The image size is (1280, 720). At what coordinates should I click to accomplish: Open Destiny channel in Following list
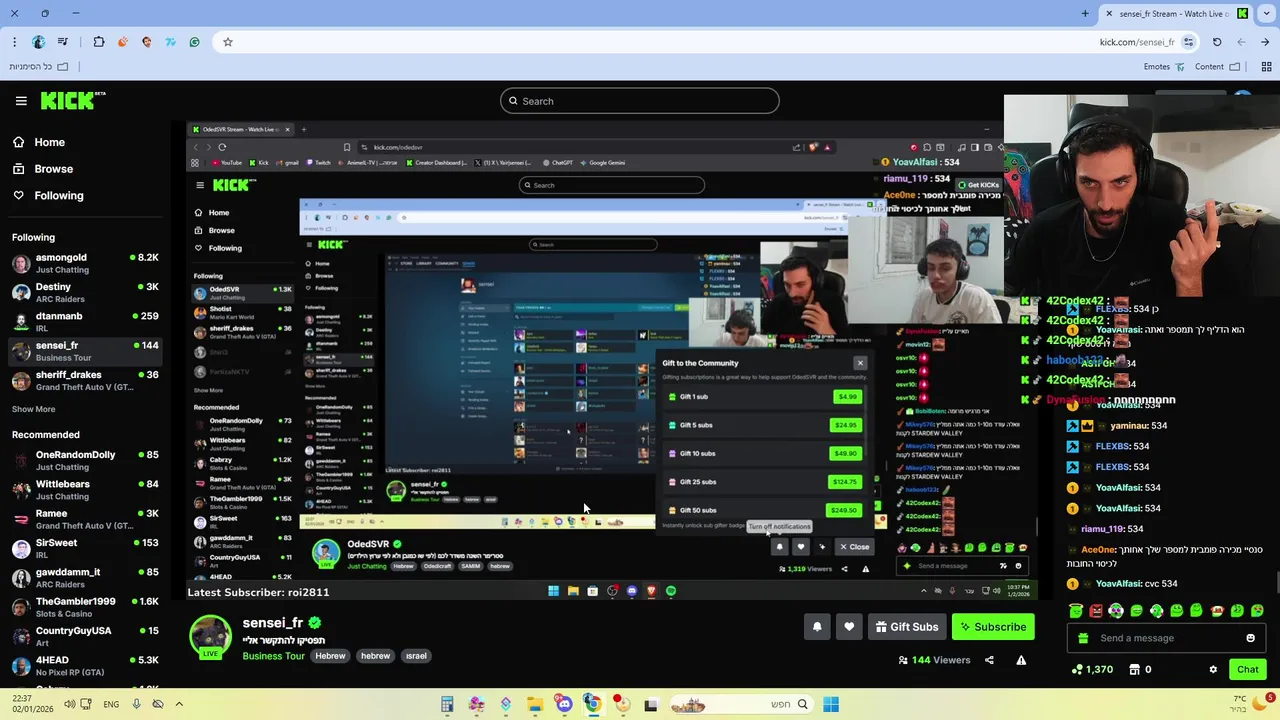click(x=85, y=292)
